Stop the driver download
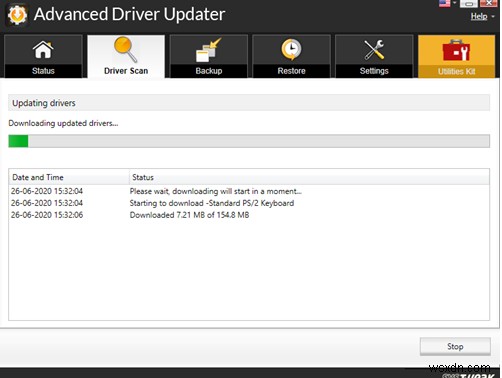 455,346
